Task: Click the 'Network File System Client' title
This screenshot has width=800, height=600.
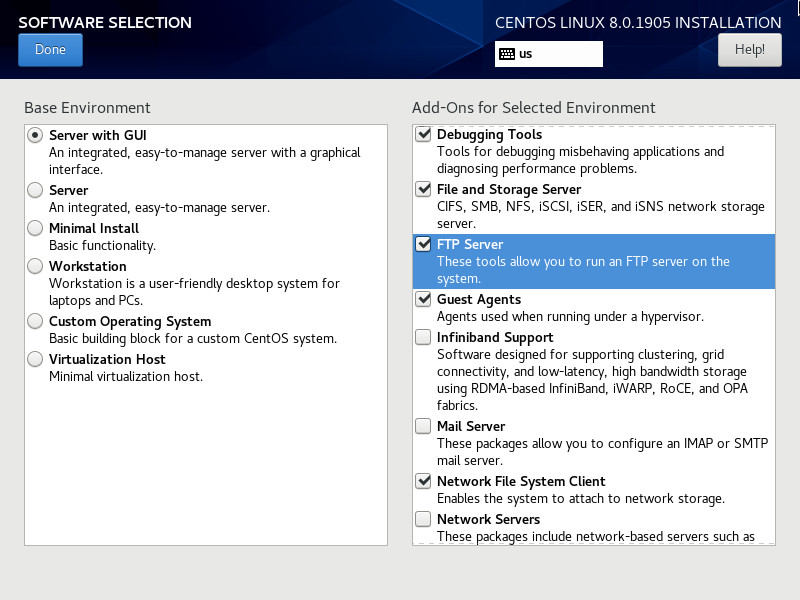Action: pos(521,482)
